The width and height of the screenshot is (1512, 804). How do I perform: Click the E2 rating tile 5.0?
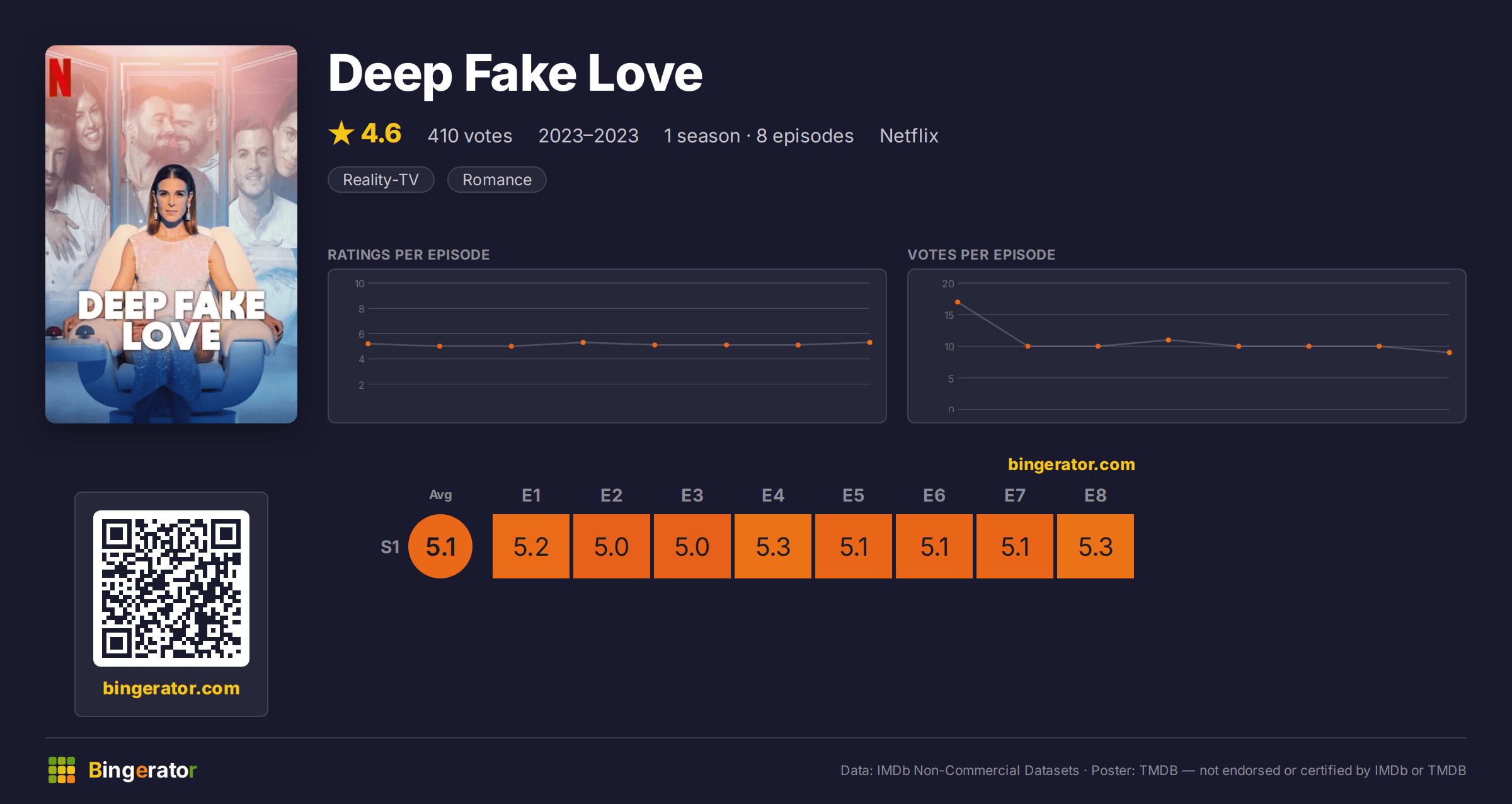(612, 546)
